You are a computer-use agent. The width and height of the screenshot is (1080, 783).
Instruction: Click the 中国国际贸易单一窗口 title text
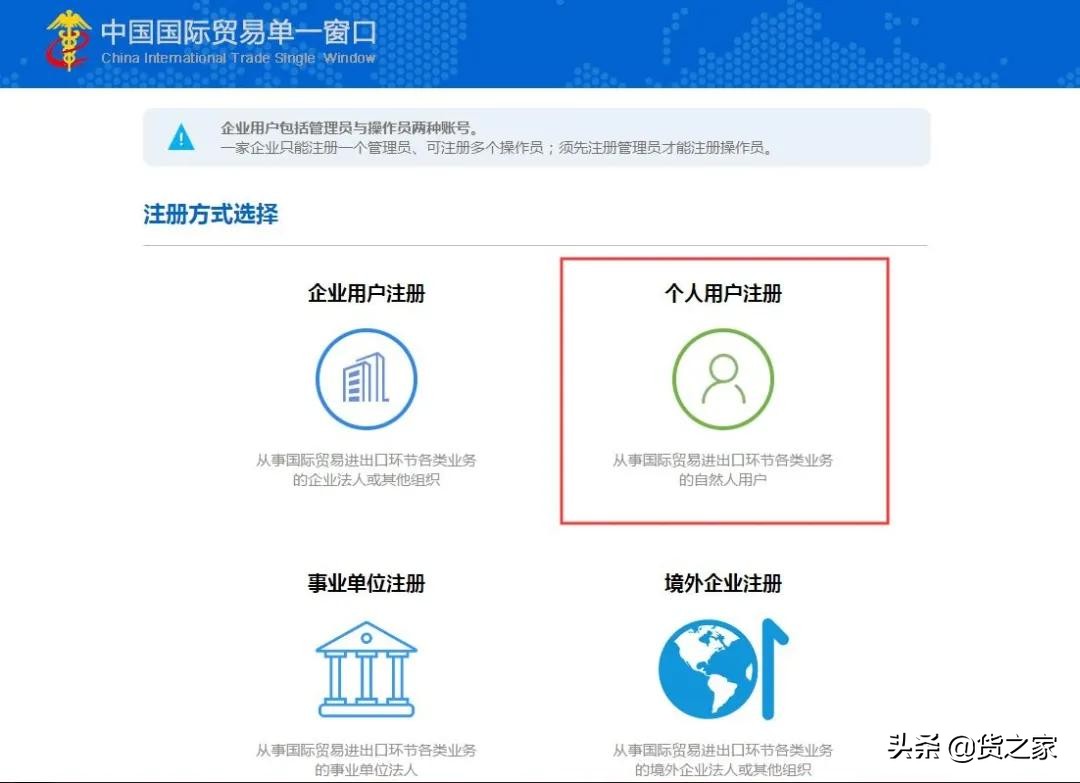coord(240,31)
